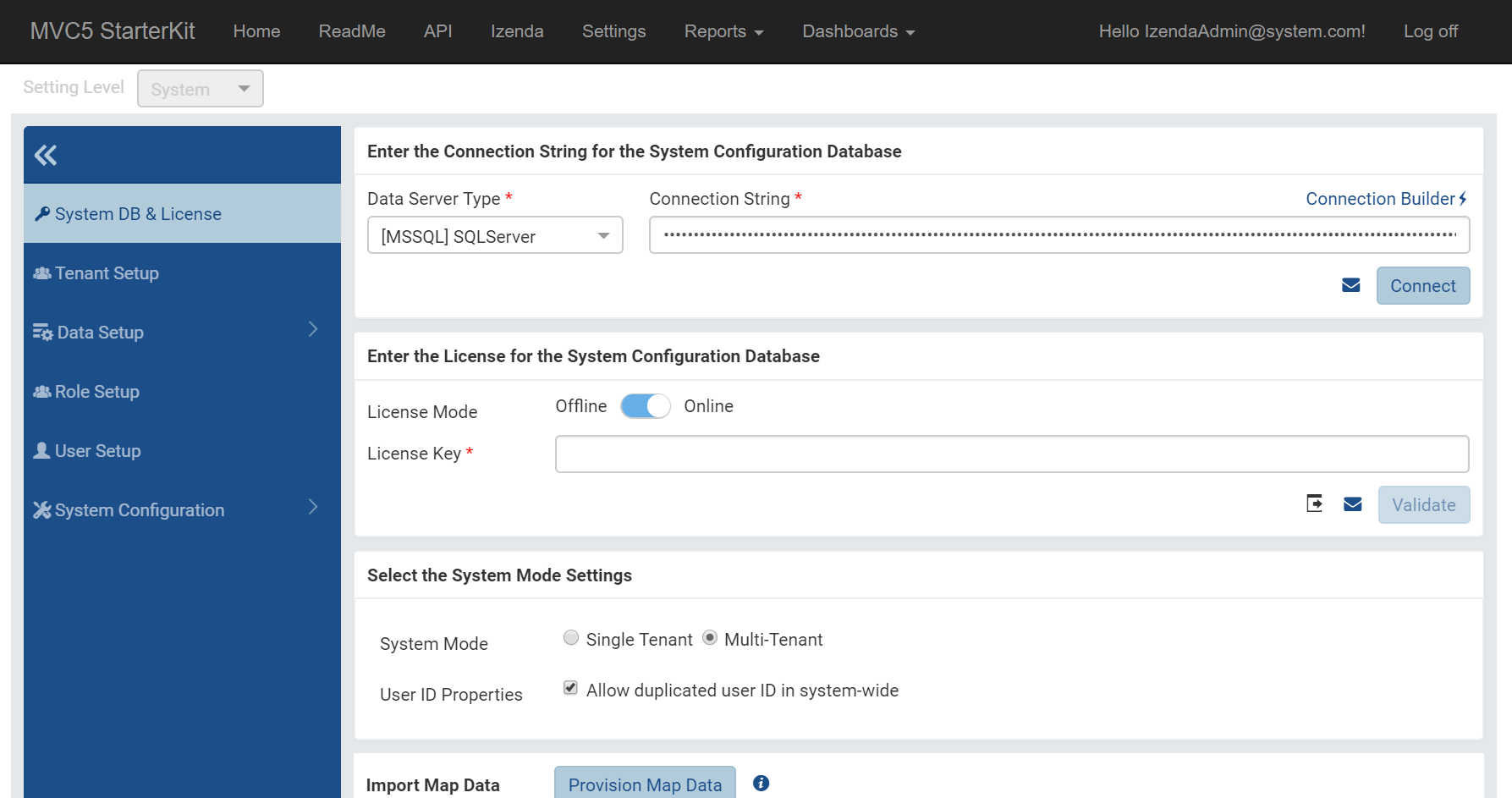Collapse the sidebar with double-chevron icon
The height and width of the screenshot is (798, 1512).
(46, 155)
